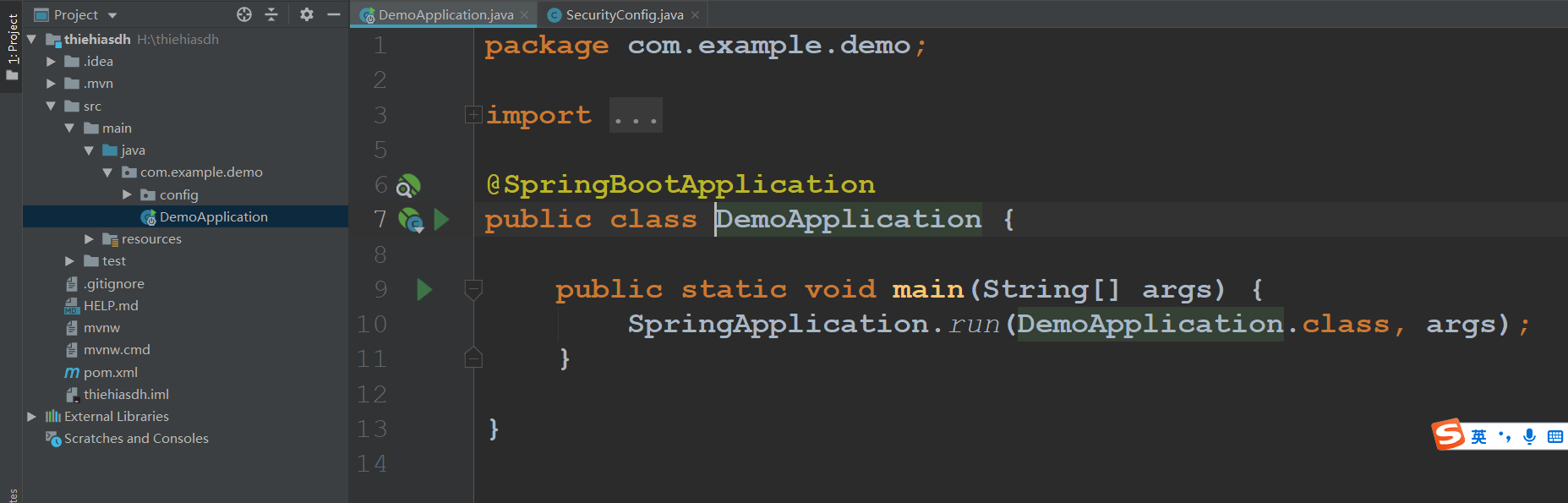Expand the config package folder
Image resolution: width=1568 pixels, height=503 pixels.
127,194
